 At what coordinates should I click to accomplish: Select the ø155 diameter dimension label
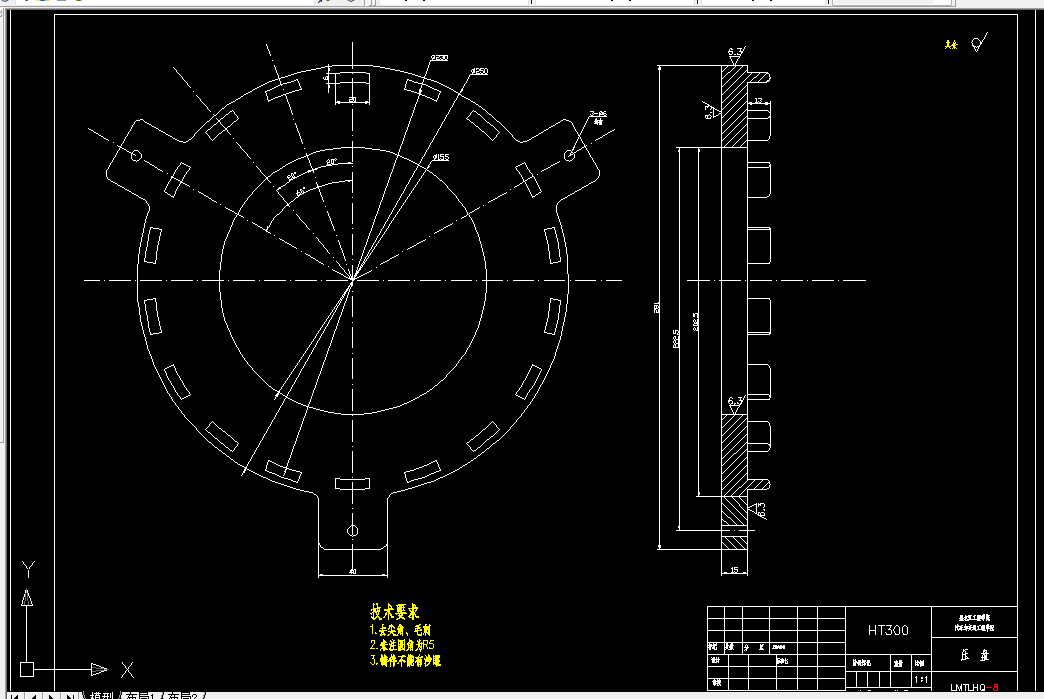(x=441, y=157)
